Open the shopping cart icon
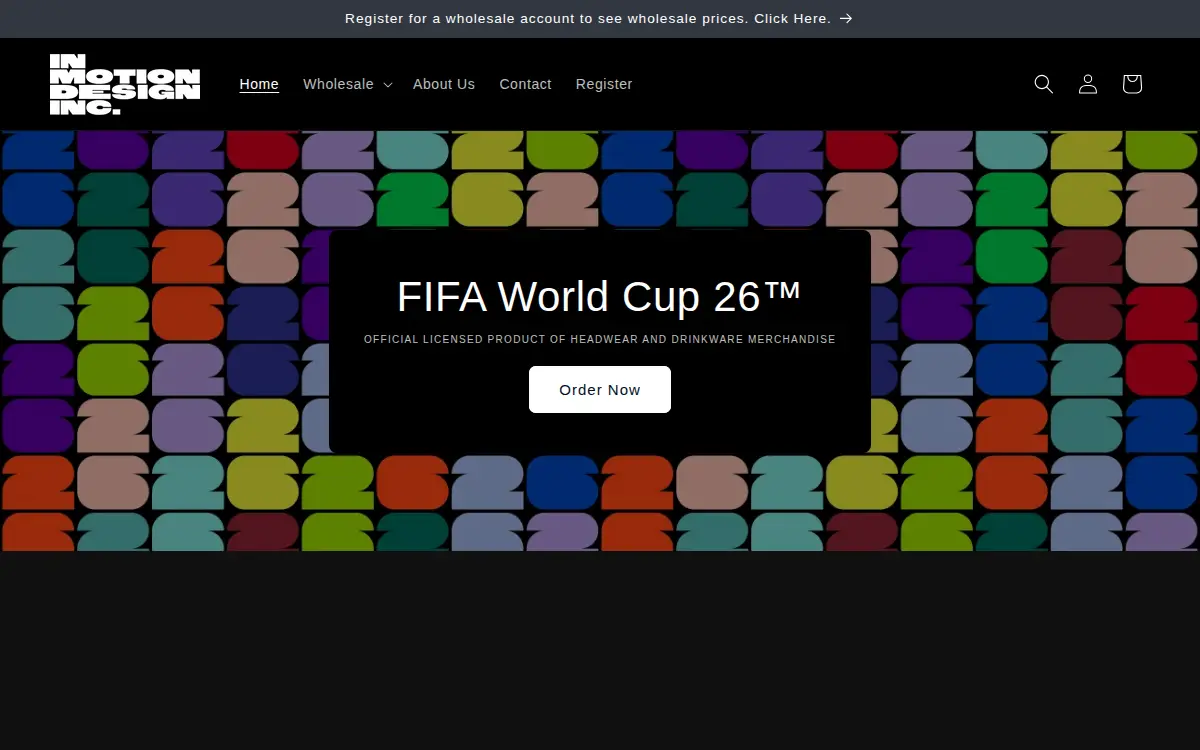The image size is (1200, 750). point(1132,84)
